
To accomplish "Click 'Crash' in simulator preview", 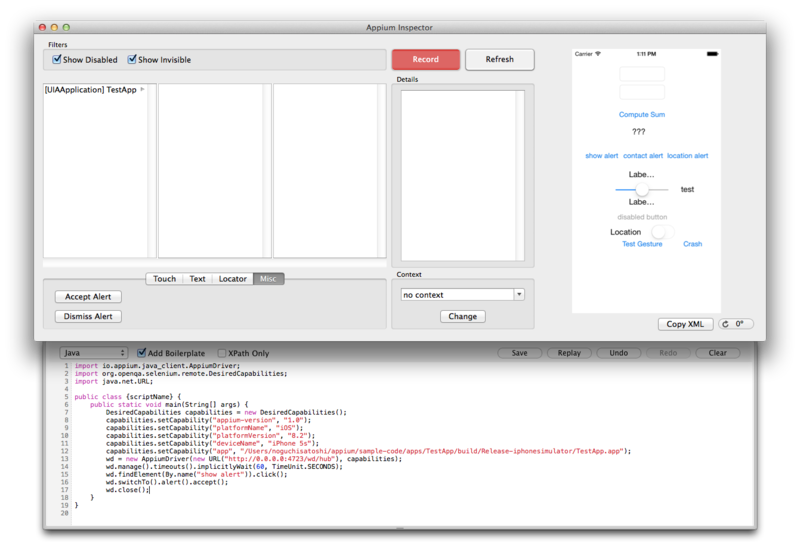I will (x=692, y=244).
